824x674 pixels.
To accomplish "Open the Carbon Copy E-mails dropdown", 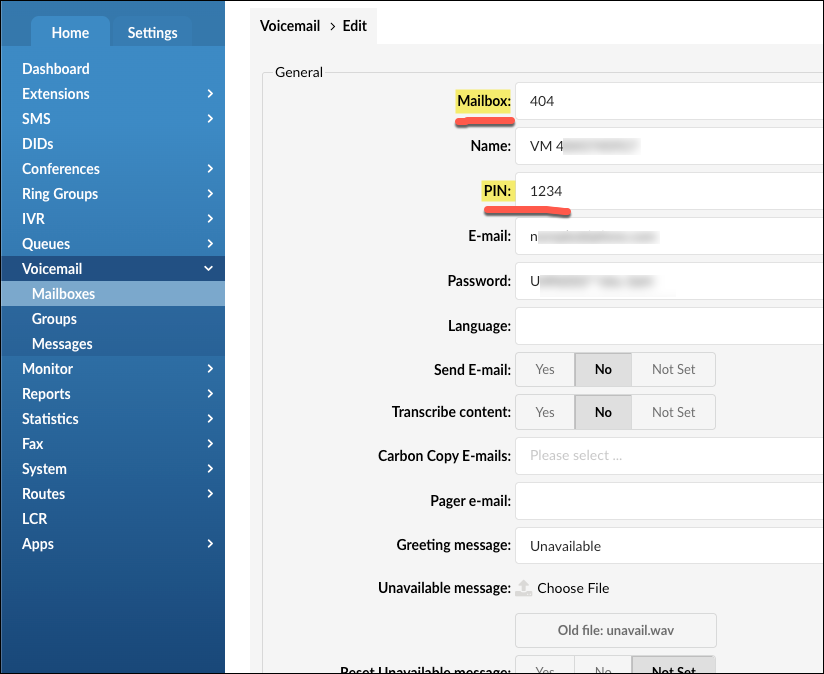I will [x=668, y=455].
